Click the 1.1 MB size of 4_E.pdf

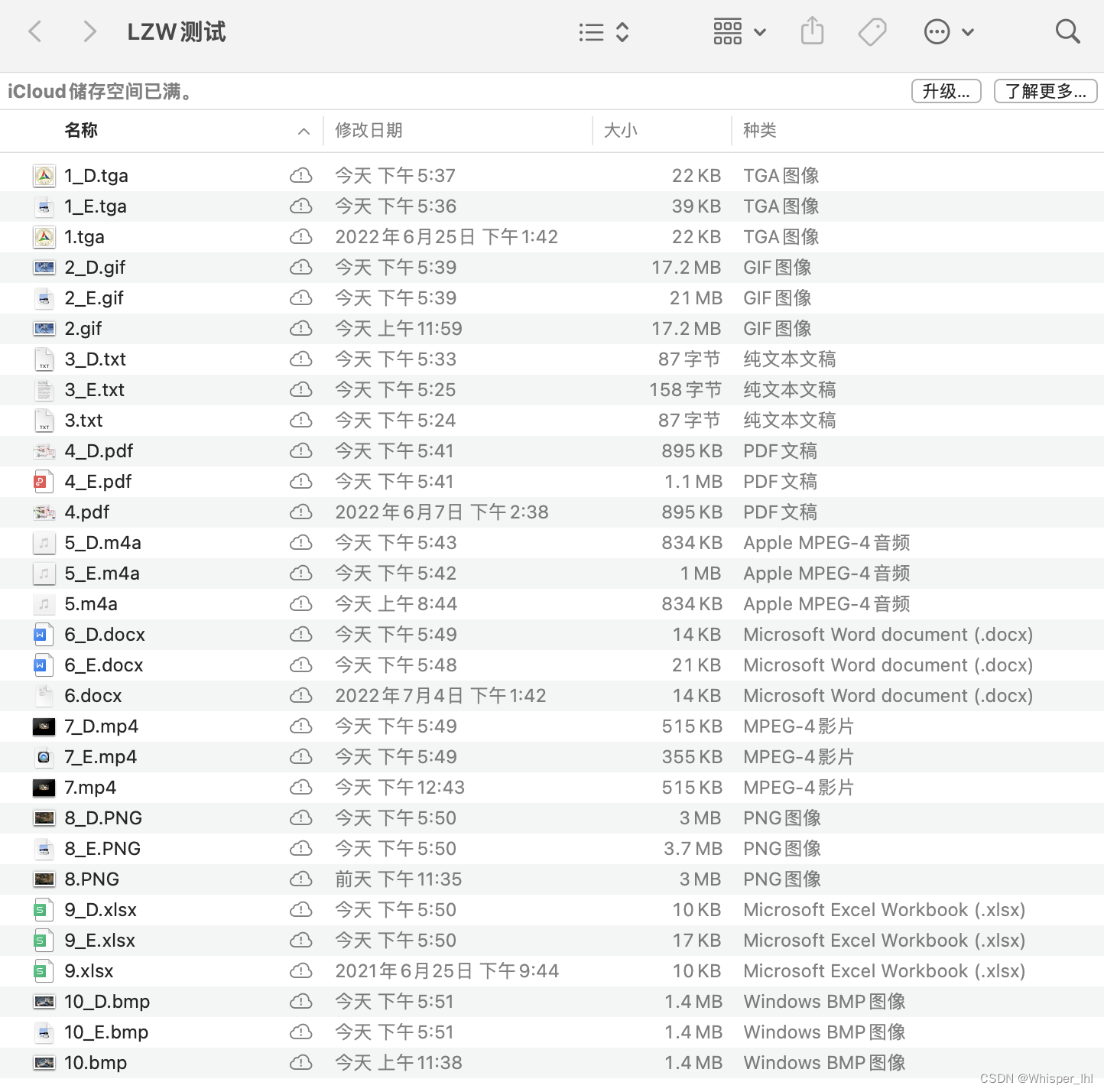693,482
